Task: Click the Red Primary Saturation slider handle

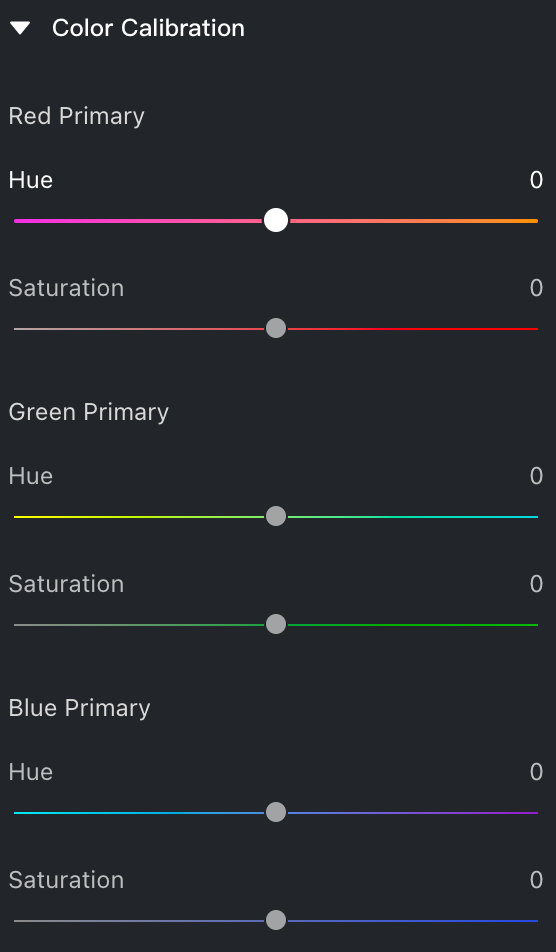Action: [x=276, y=328]
